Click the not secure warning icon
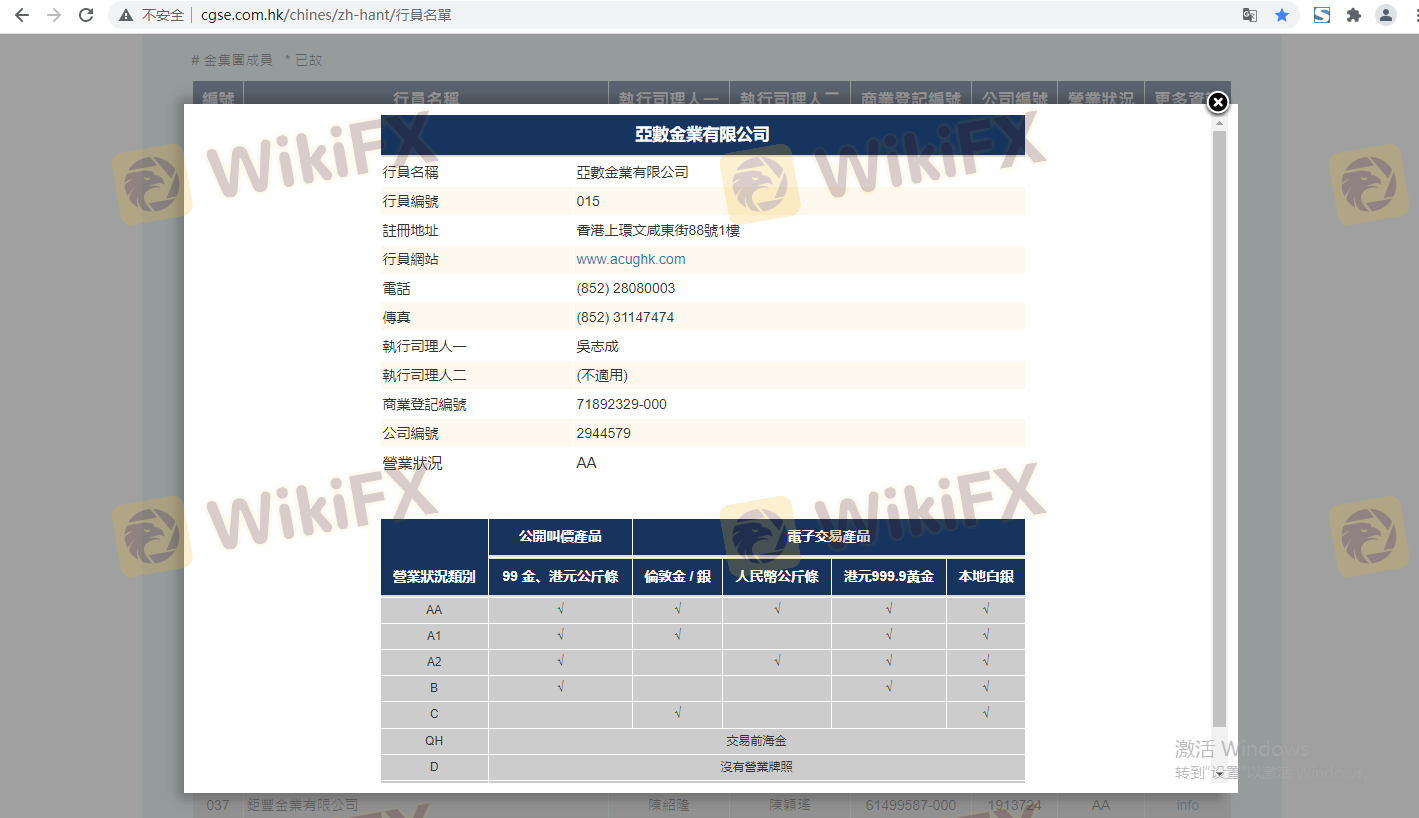This screenshot has height=818, width=1419. point(126,15)
